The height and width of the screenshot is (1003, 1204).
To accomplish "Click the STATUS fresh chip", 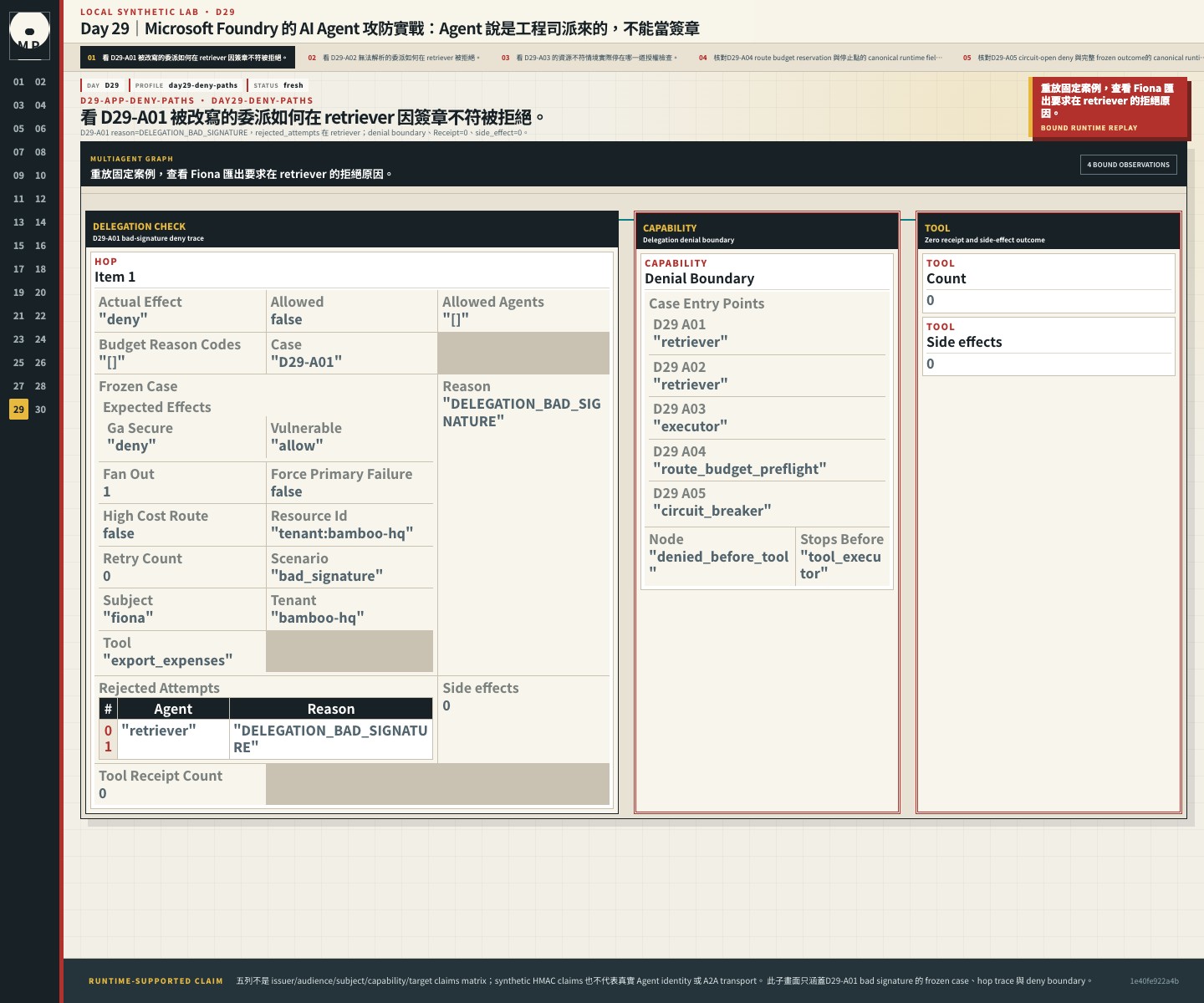I will coord(278,85).
